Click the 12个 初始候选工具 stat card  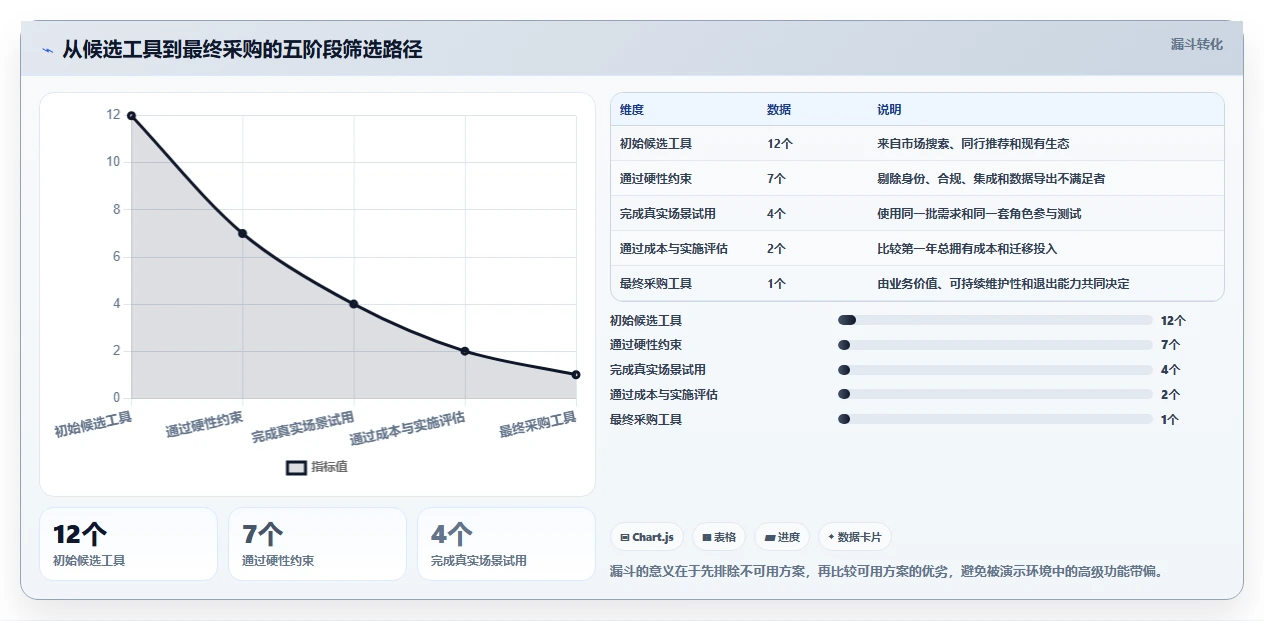pos(128,544)
